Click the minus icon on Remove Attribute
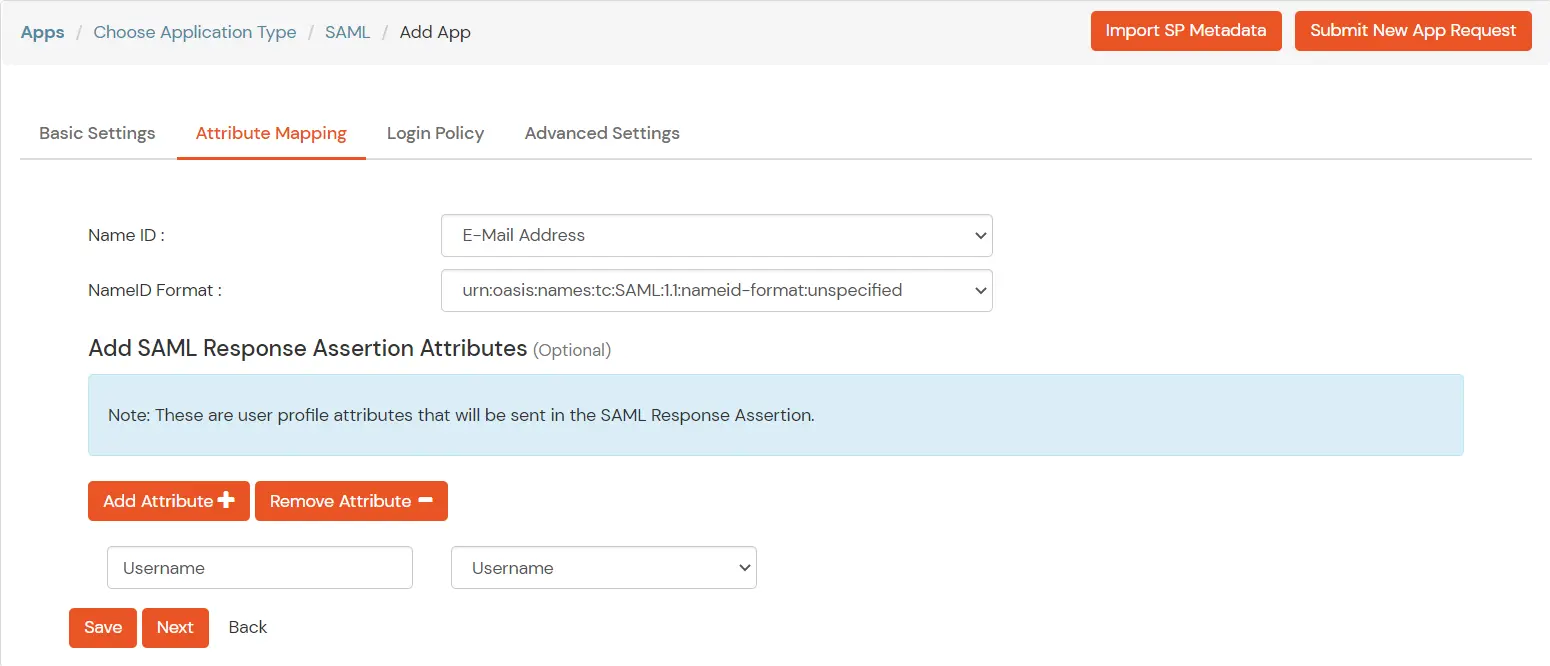 tap(428, 500)
